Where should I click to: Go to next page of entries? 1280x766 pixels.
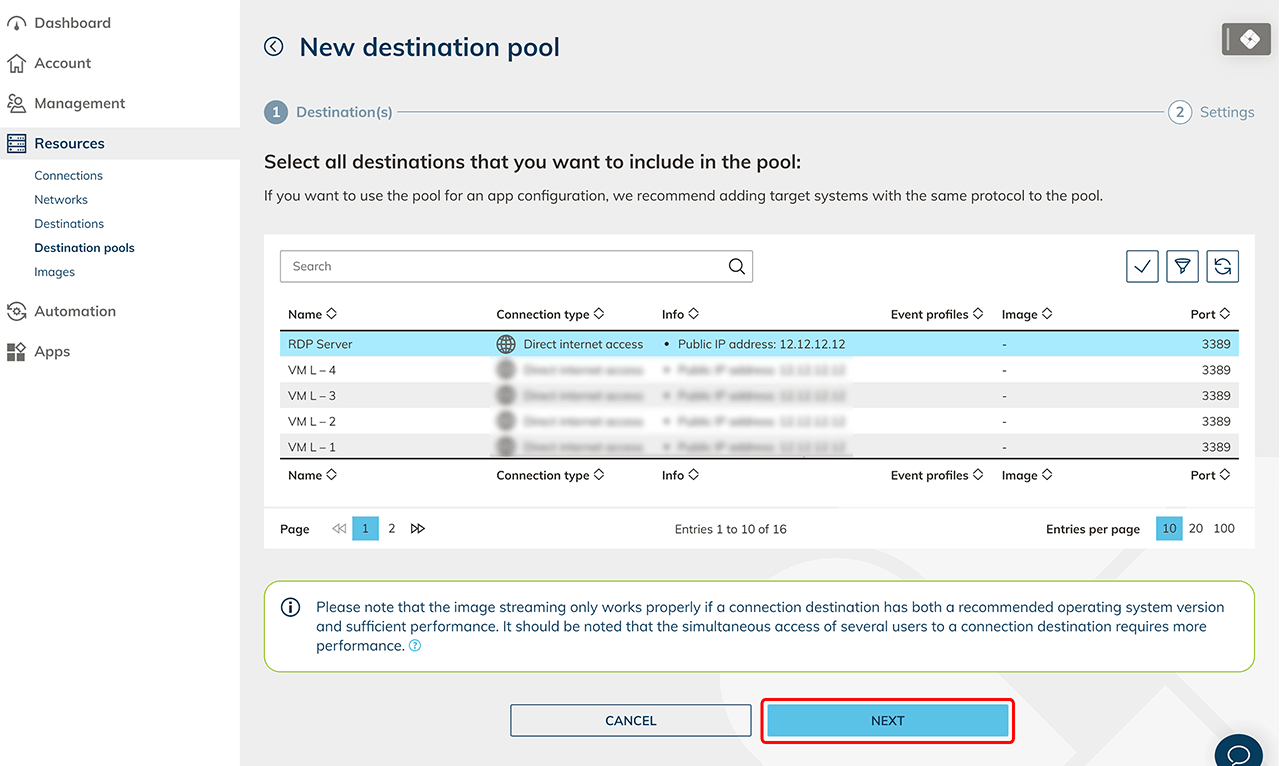tap(418, 529)
